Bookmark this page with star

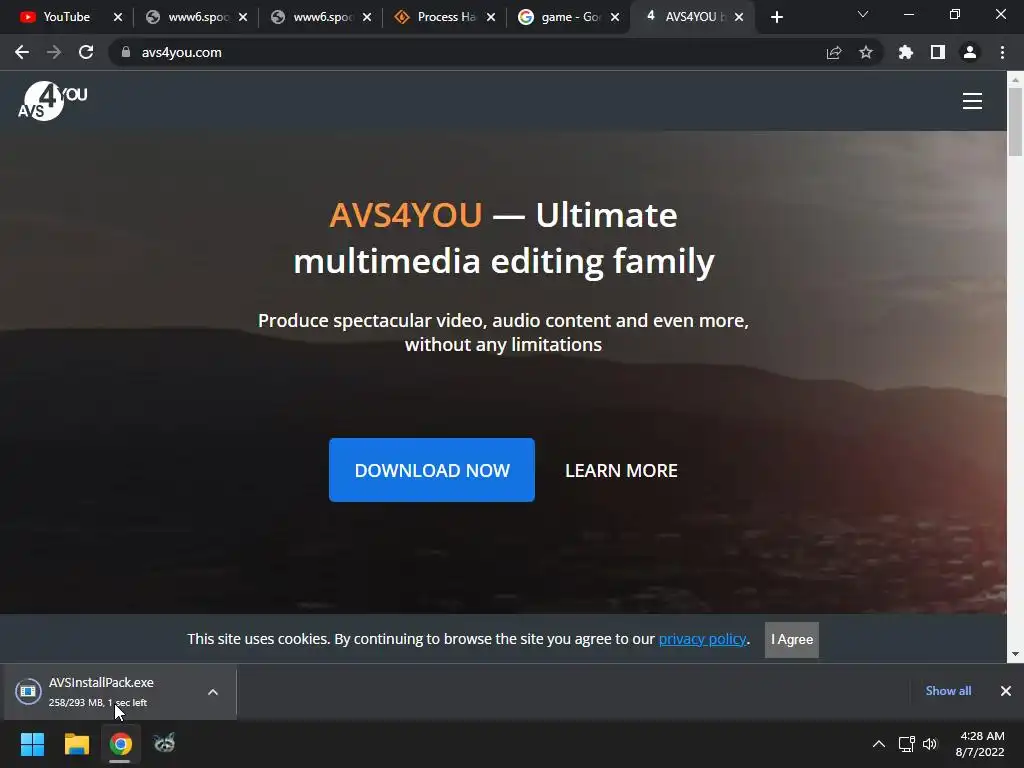pyautogui.click(x=866, y=52)
